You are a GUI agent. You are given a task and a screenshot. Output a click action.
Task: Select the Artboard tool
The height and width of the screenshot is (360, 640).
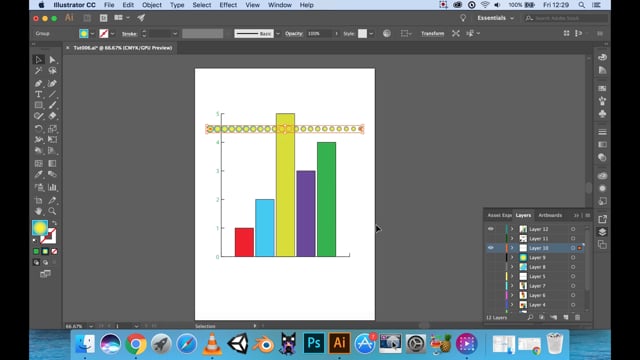pos(38,200)
